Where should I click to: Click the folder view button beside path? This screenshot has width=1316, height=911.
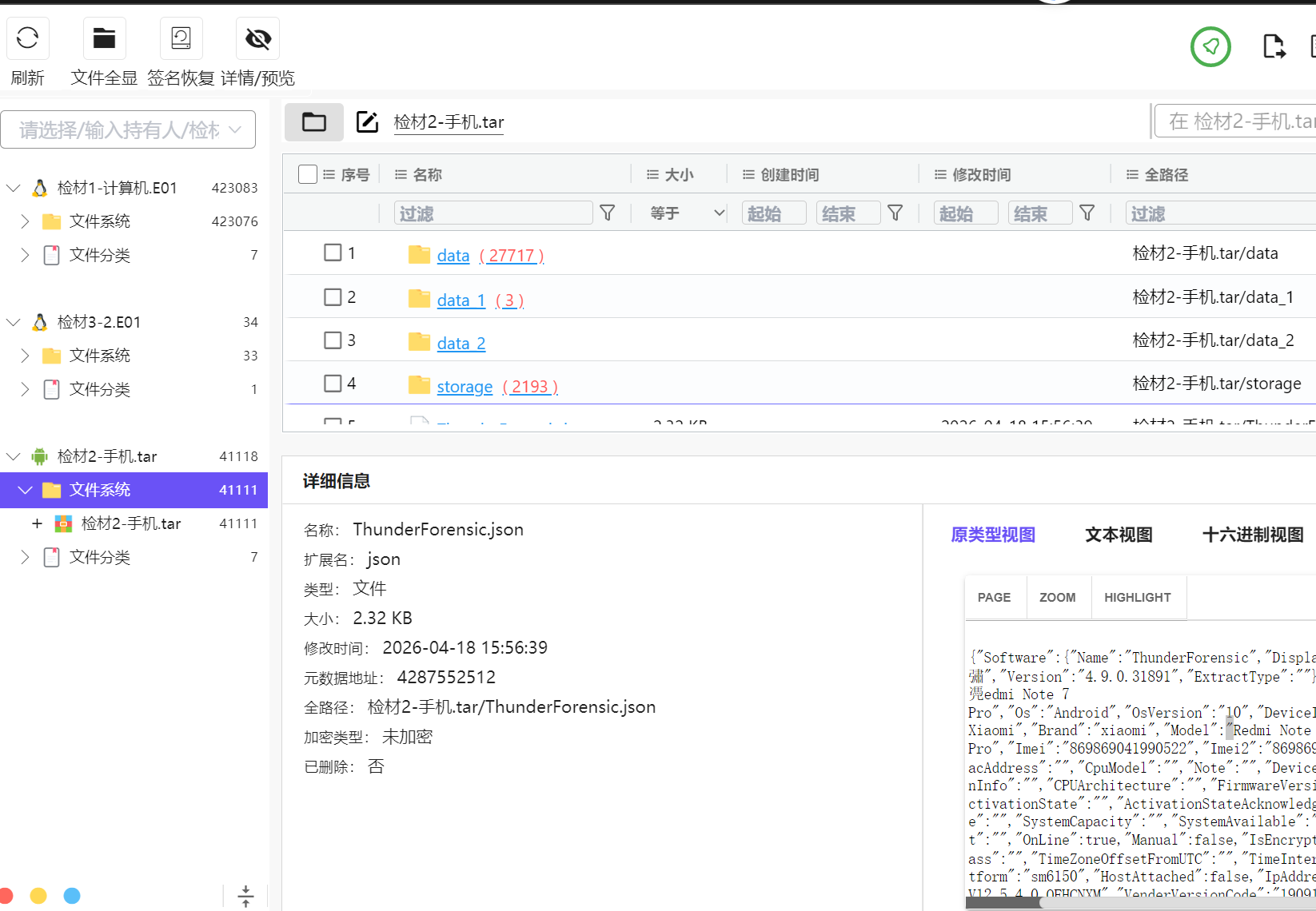click(x=314, y=122)
